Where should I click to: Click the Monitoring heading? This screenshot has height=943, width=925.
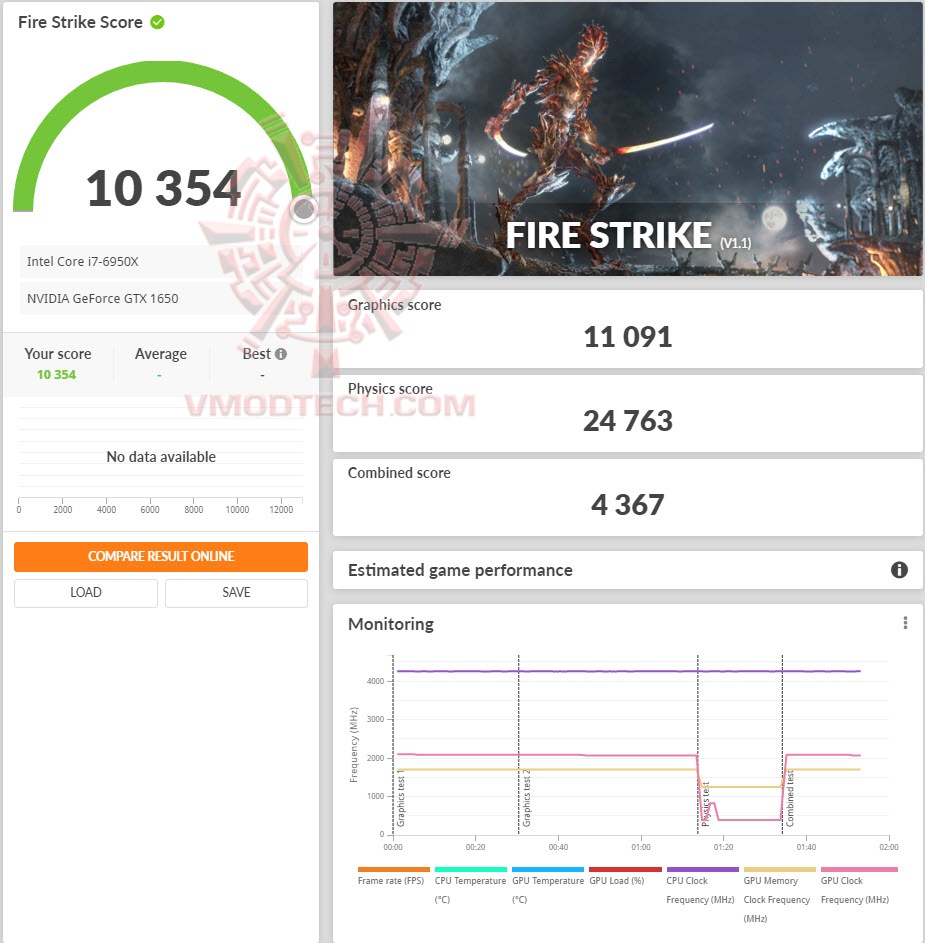point(391,624)
